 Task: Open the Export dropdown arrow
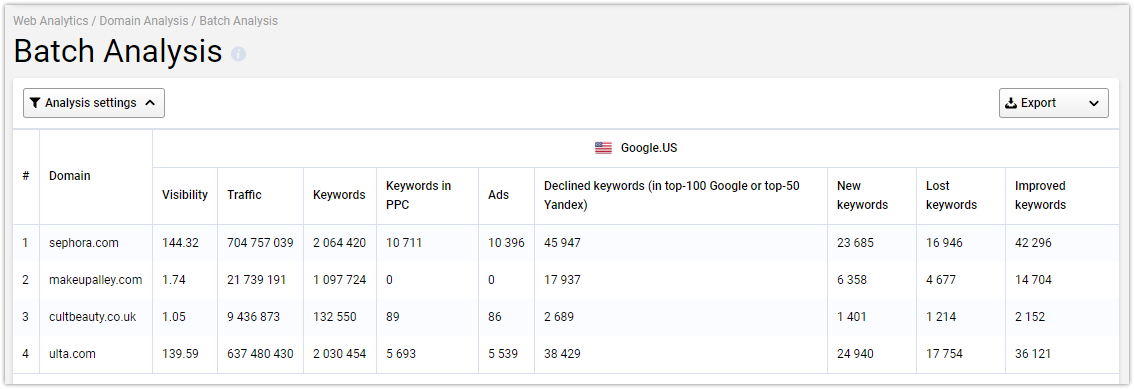(1094, 103)
